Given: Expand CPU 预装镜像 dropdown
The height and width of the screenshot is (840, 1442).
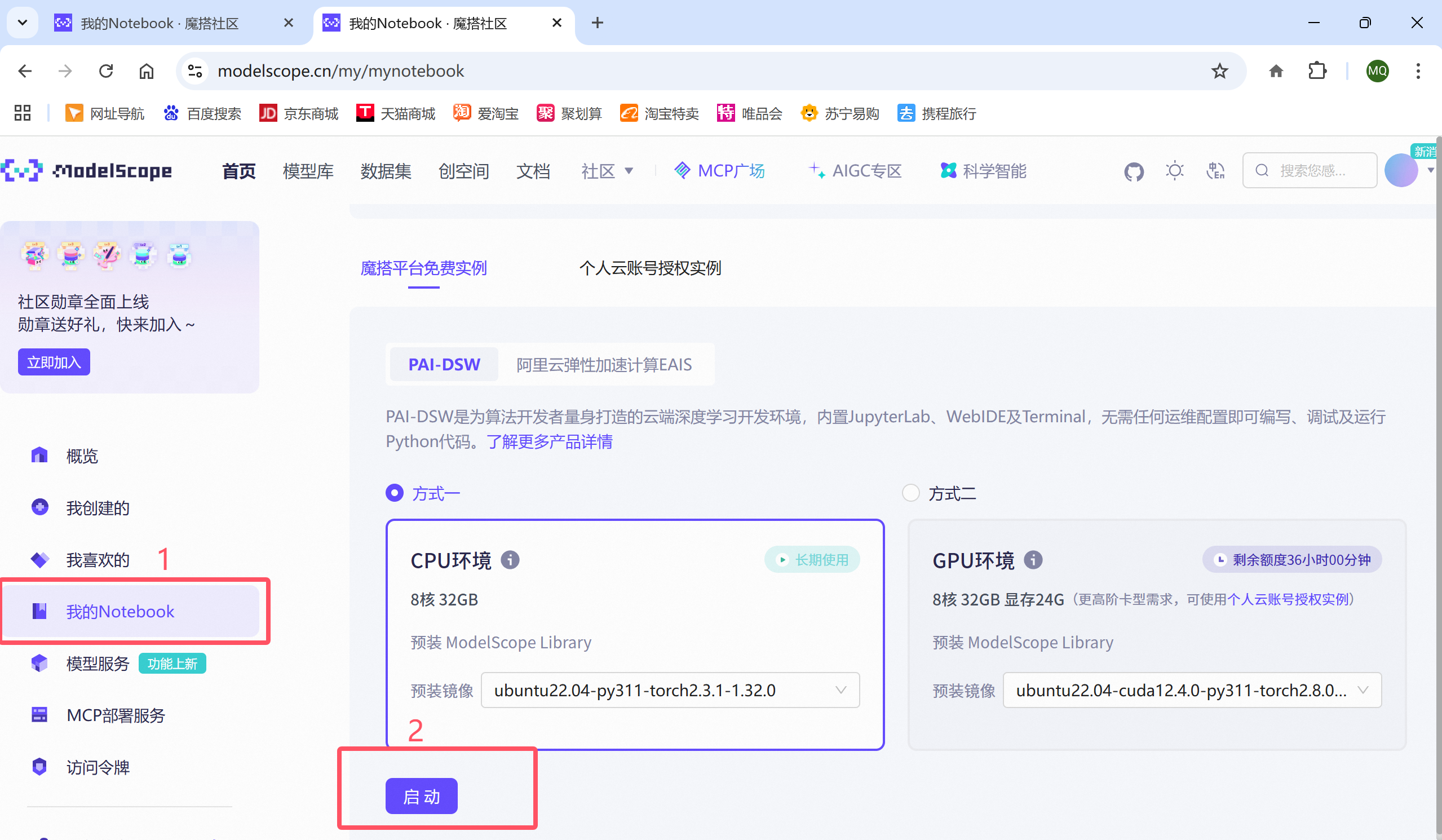Looking at the screenshot, I should tap(670, 690).
